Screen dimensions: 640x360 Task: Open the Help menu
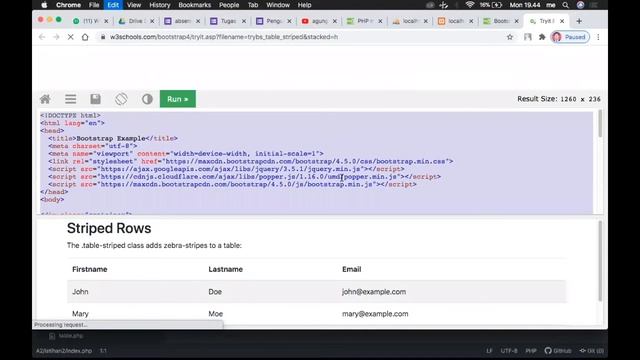tap(304, 5)
